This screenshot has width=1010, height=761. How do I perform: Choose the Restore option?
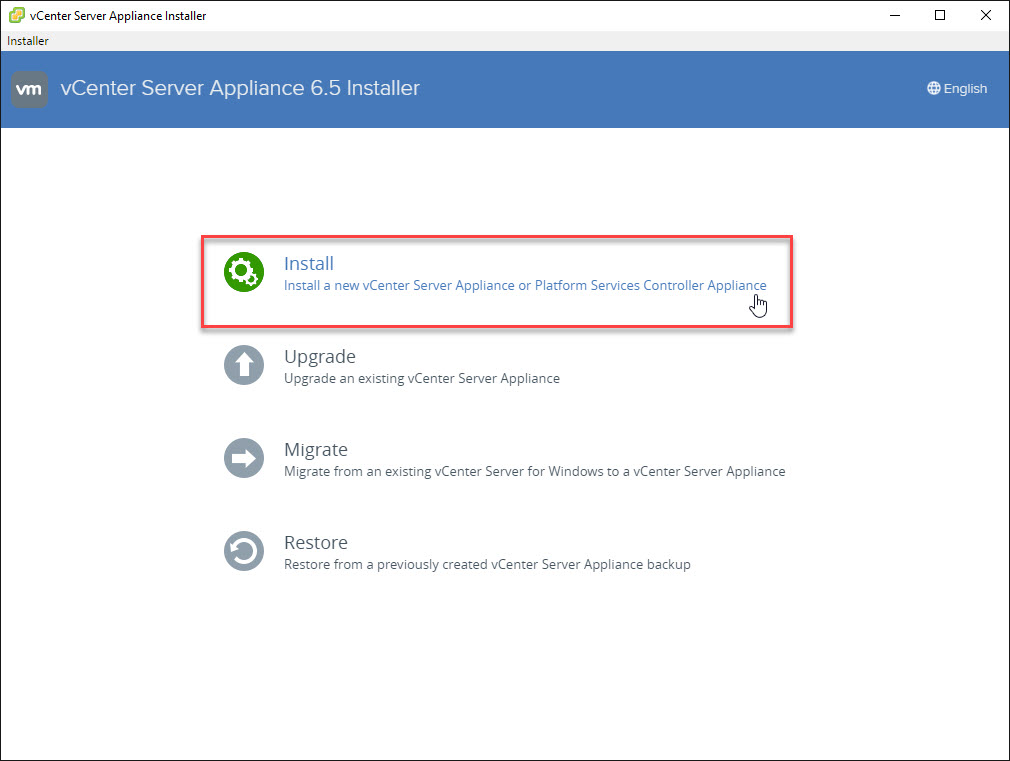coord(316,542)
